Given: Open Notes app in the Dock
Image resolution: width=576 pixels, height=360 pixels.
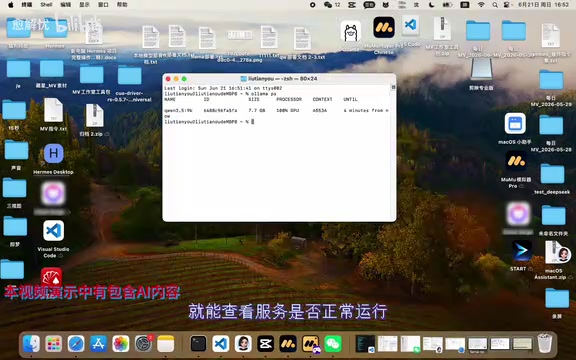Looking at the screenshot, I should click(x=166, y=344).
